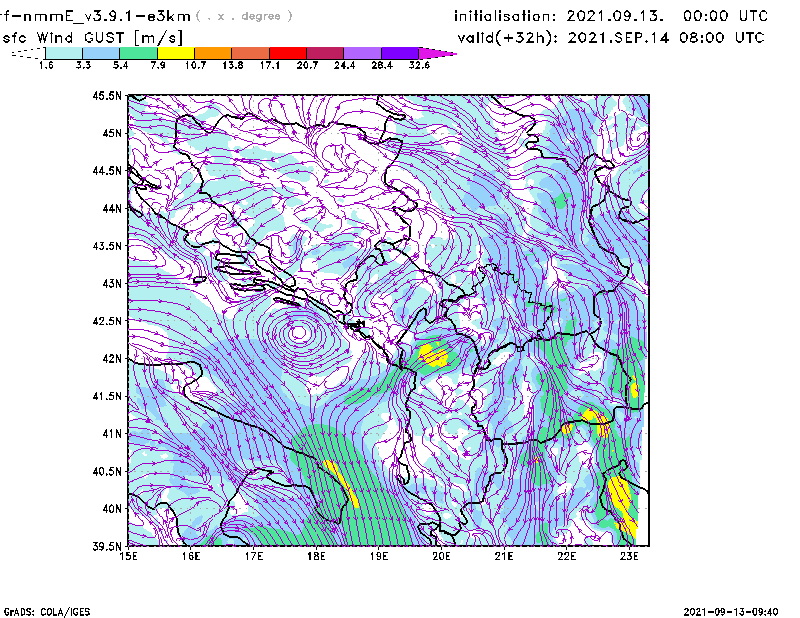Click the legend value 1.6
This screenshot has width=800, height=618.
(46, 65)
